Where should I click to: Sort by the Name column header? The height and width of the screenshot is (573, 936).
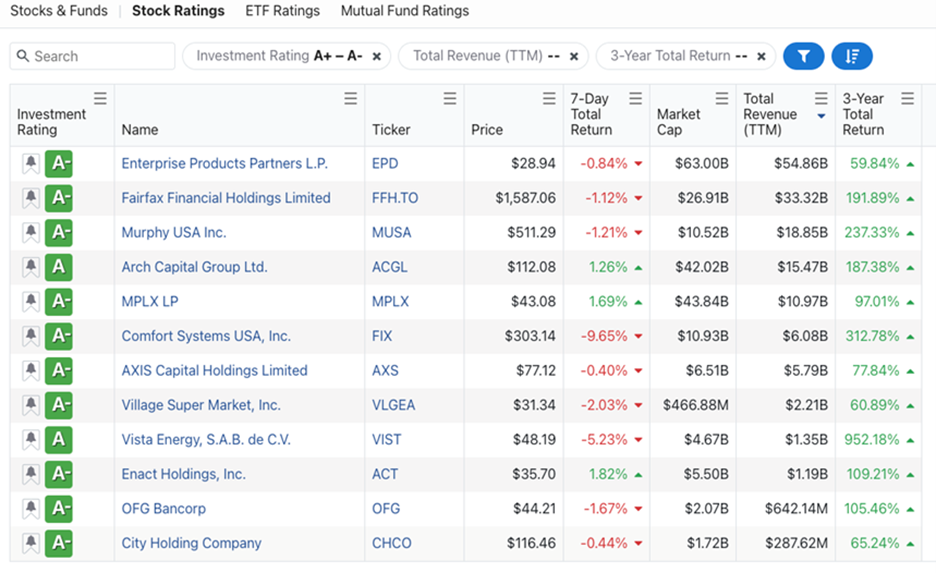coord(140,130)
